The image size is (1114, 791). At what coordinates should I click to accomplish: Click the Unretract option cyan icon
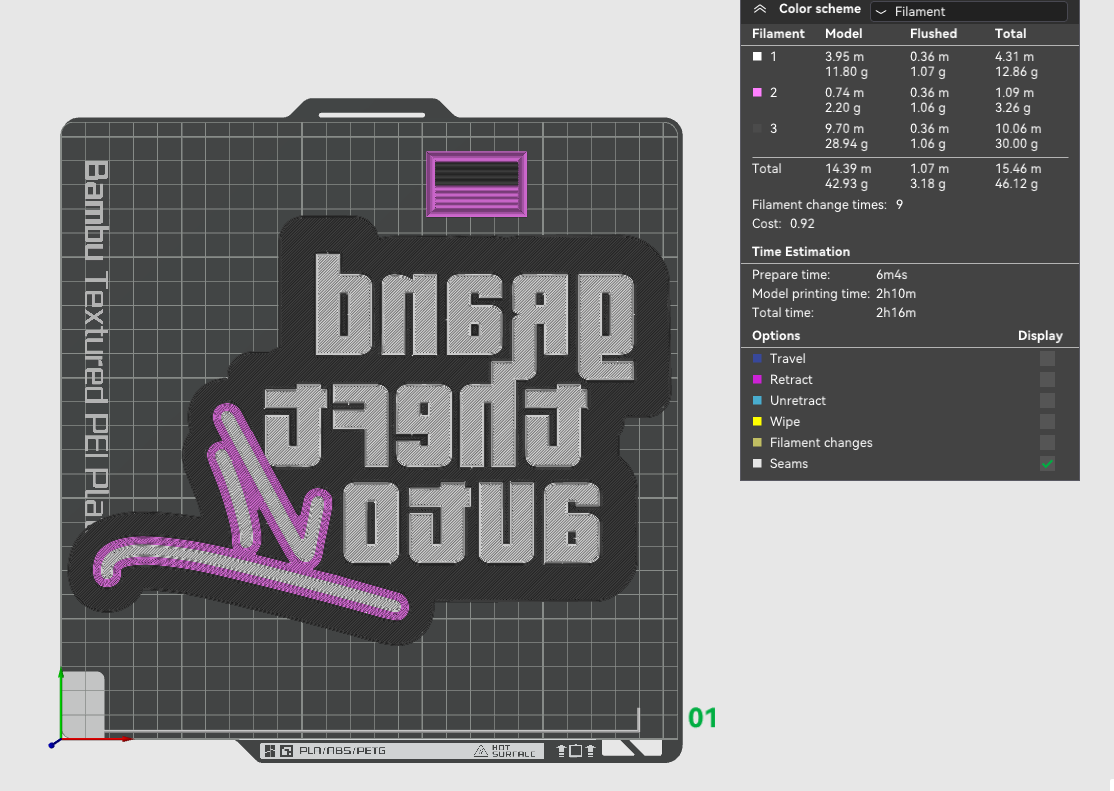click(757, 400)
